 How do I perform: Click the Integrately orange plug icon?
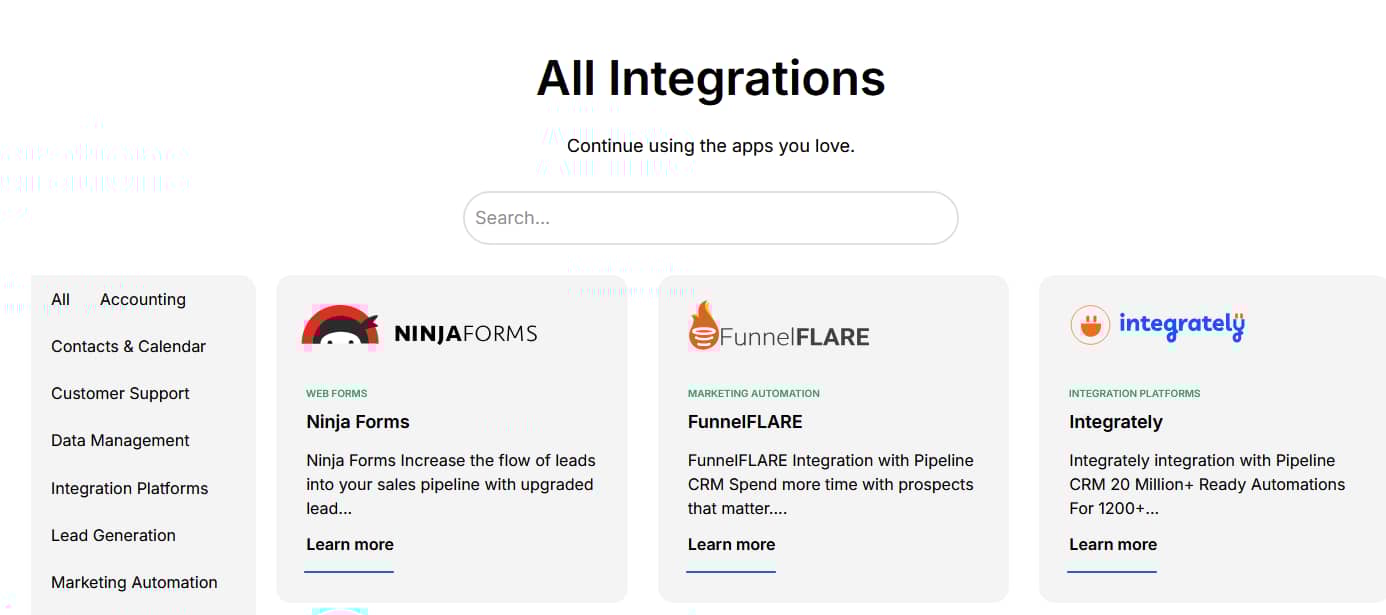point(1089,324)
